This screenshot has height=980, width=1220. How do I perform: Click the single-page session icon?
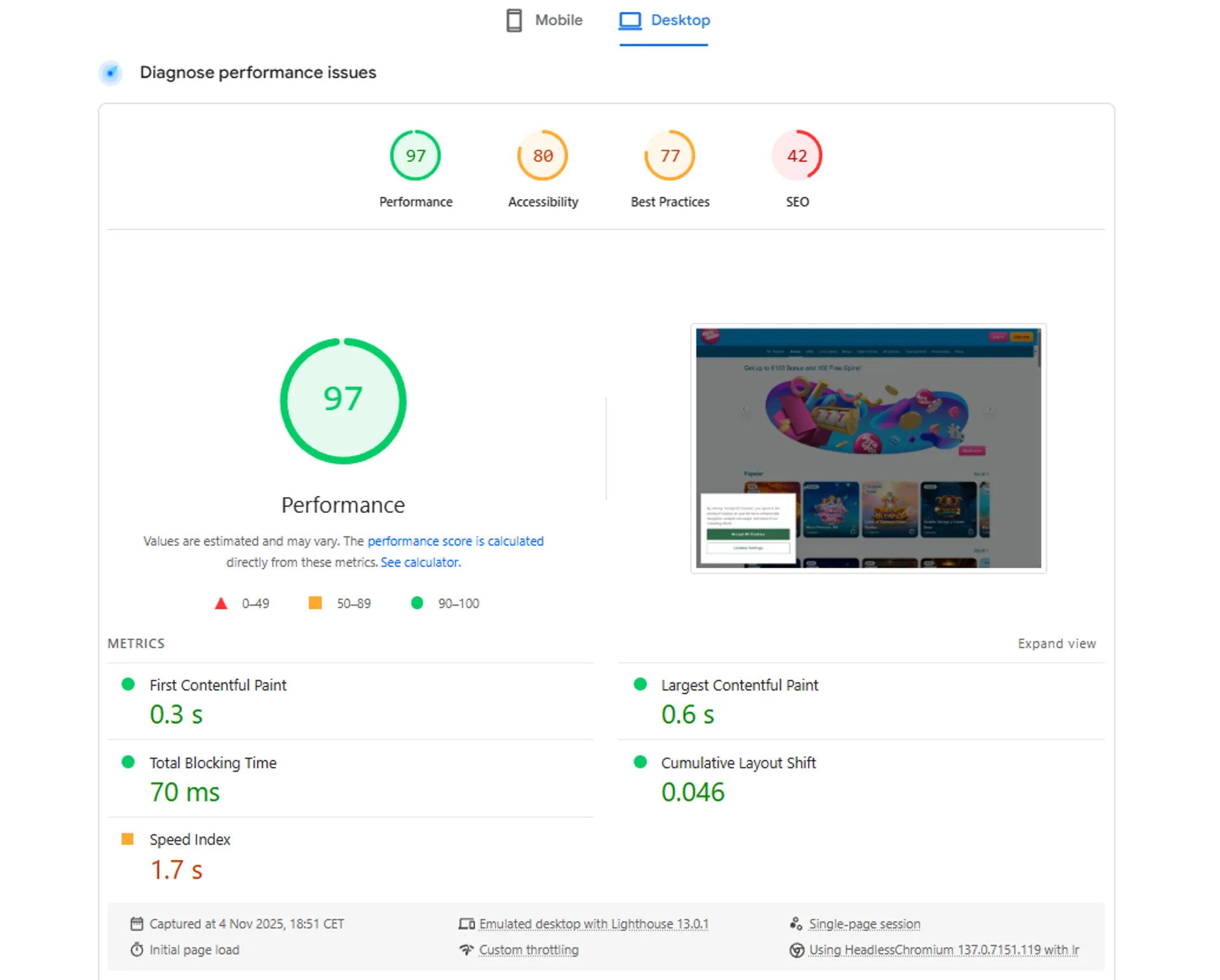coord(797,923)
